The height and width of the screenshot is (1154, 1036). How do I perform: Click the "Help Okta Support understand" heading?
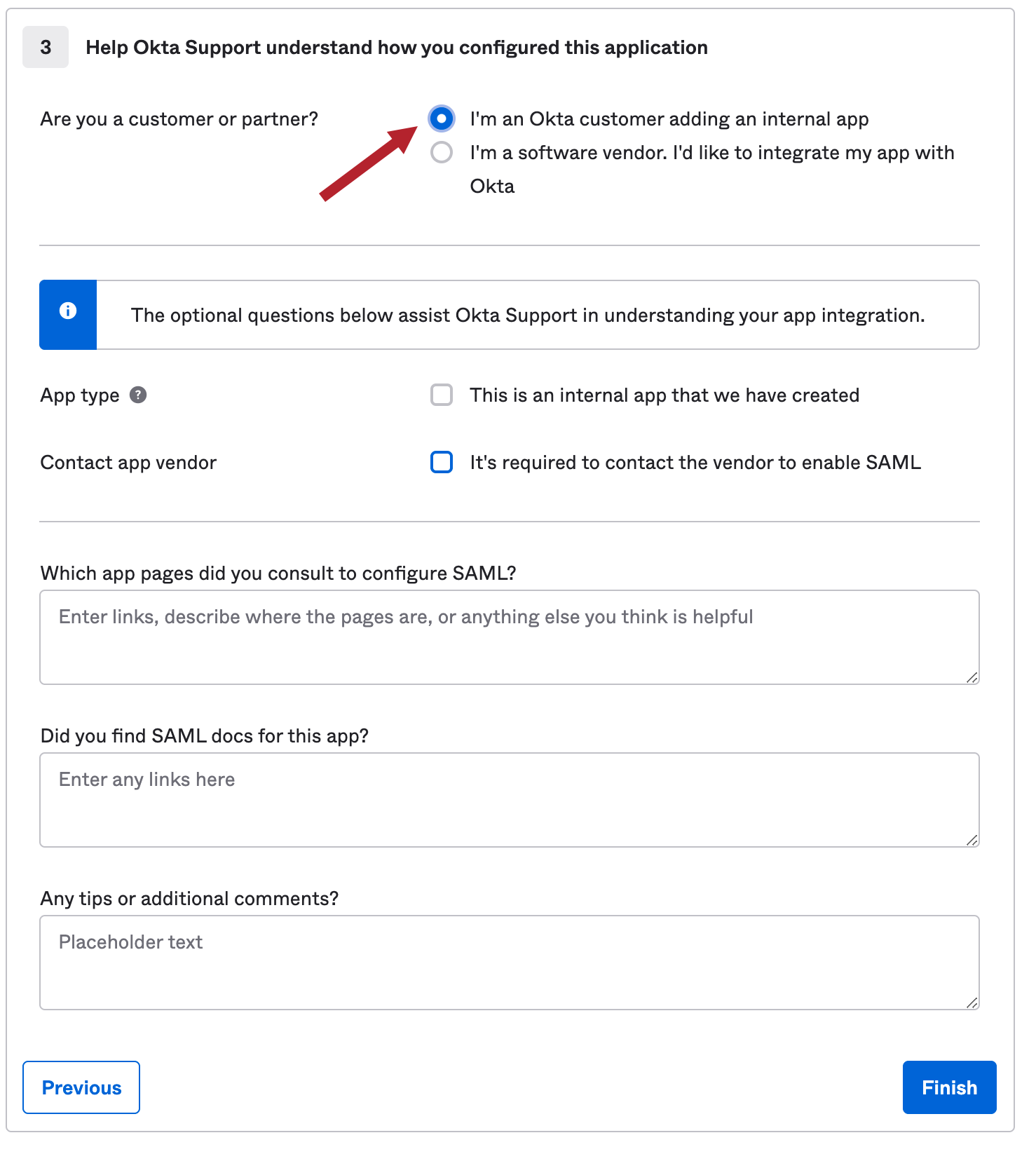pyautogui.click(x=397, y=48)
